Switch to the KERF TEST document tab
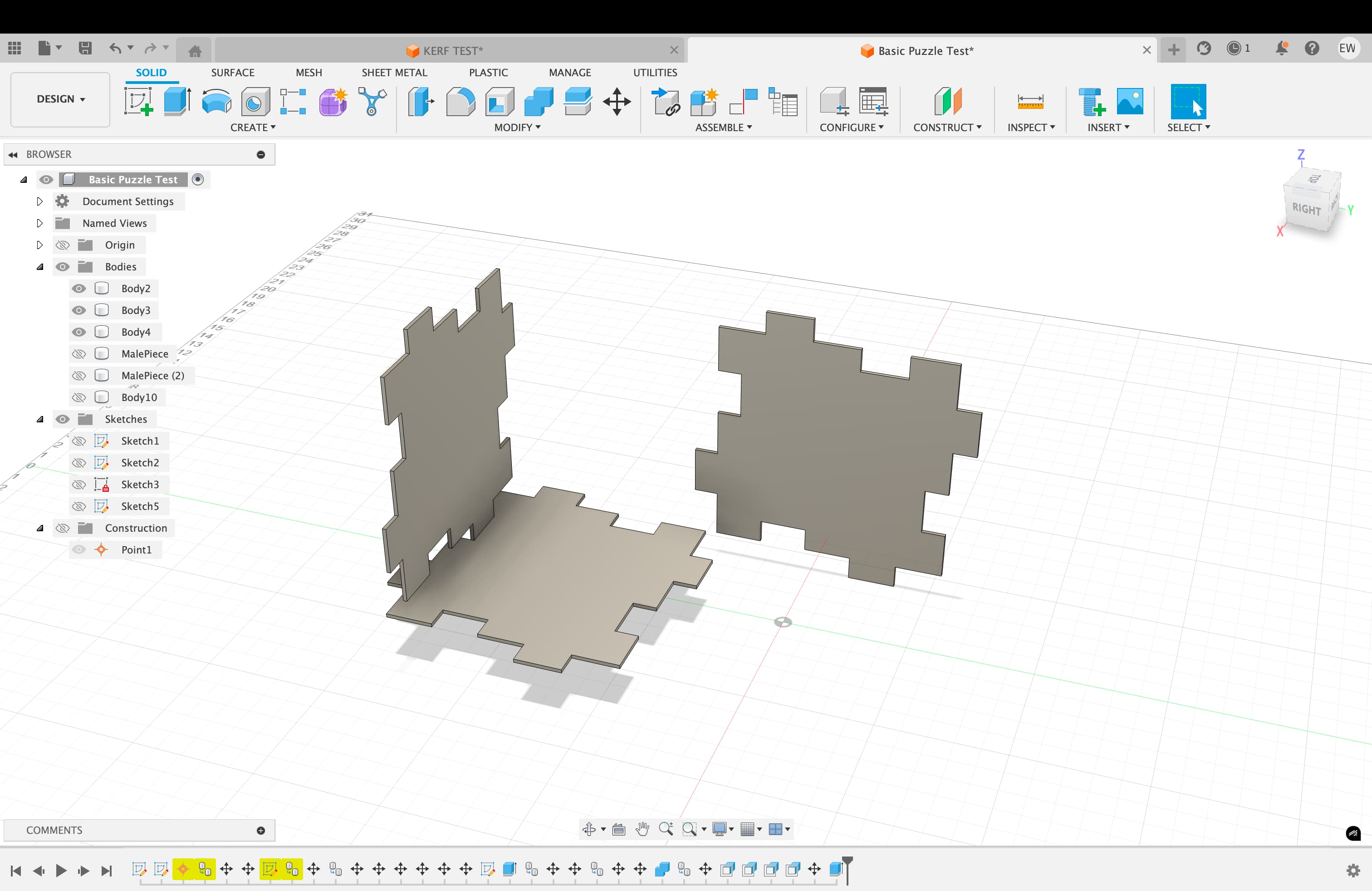The image size is (1372, 891). point(452,51)
